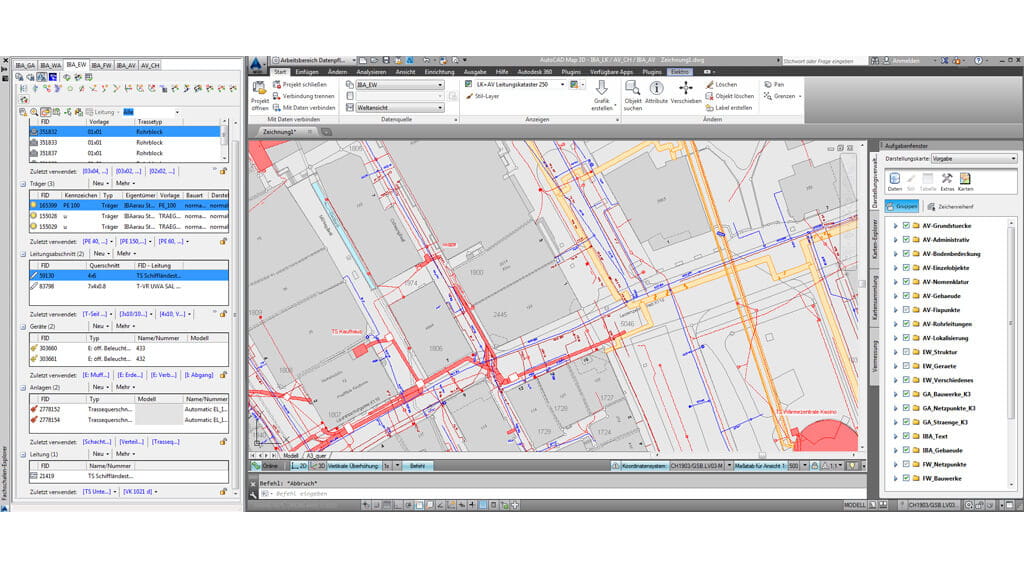Click the Karten icon in Aufgabenfenster

[965, 179]
